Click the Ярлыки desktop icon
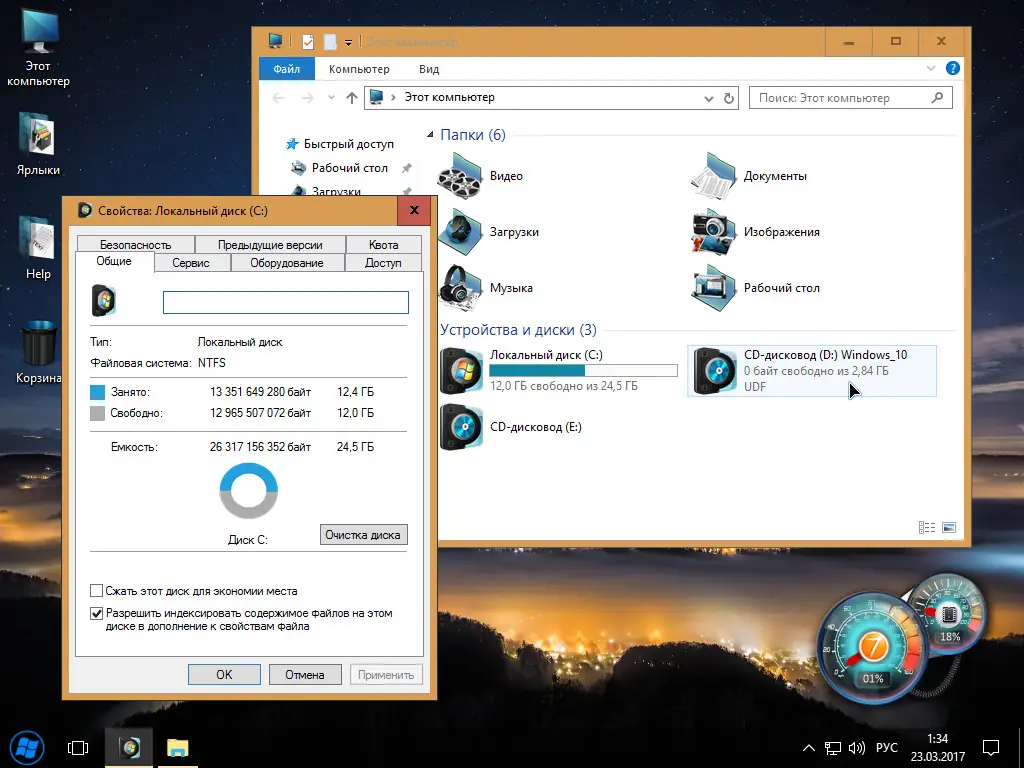Viewport: 1024px width, 768px height. (38, 144)
